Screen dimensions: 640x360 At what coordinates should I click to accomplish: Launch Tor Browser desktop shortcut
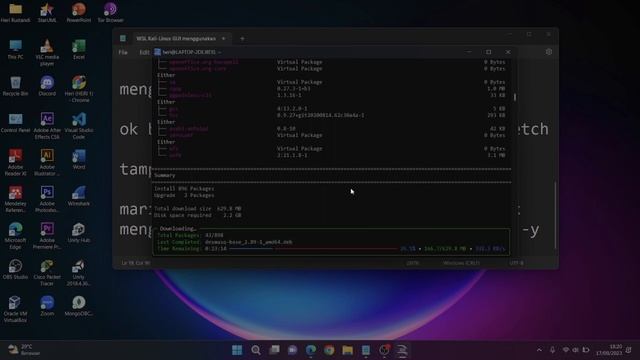click(x=110, y=13)
